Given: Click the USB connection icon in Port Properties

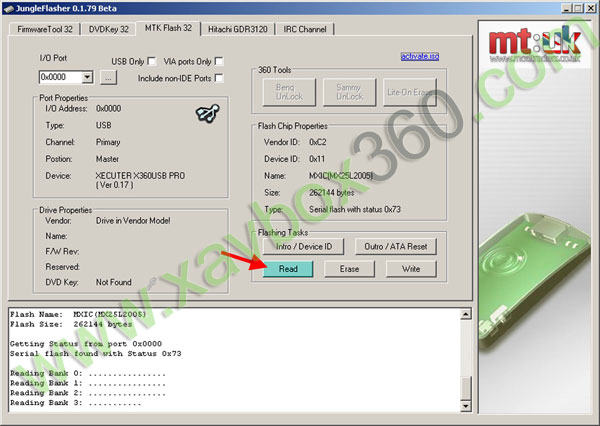Looking at the screenshot, I should coord(207,113).
